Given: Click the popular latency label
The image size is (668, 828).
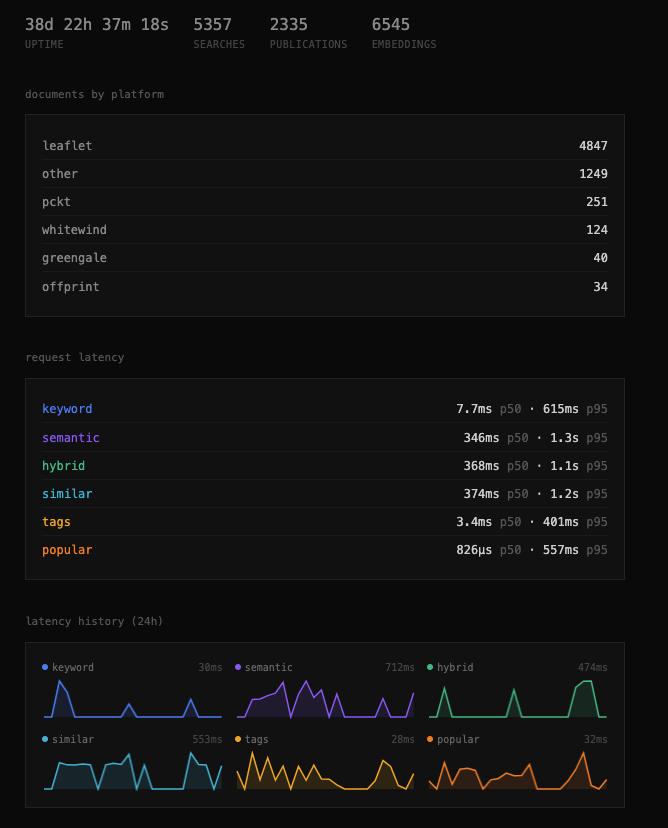Looking at the screenshot, I should pos(67,550).
